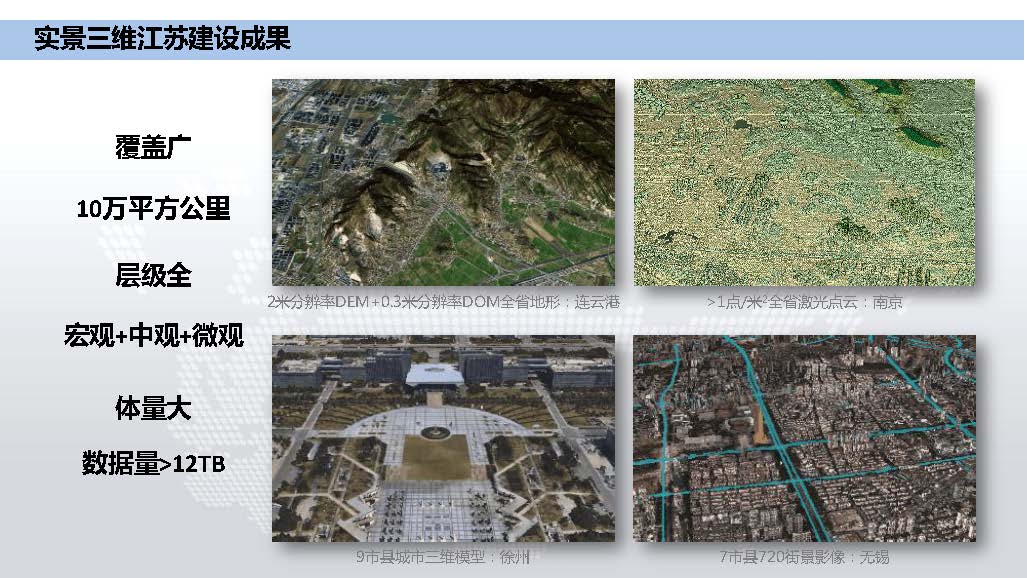Select the 层级全 heading text
Viewport: 1027px width, 578px height.
click(153, 274)
